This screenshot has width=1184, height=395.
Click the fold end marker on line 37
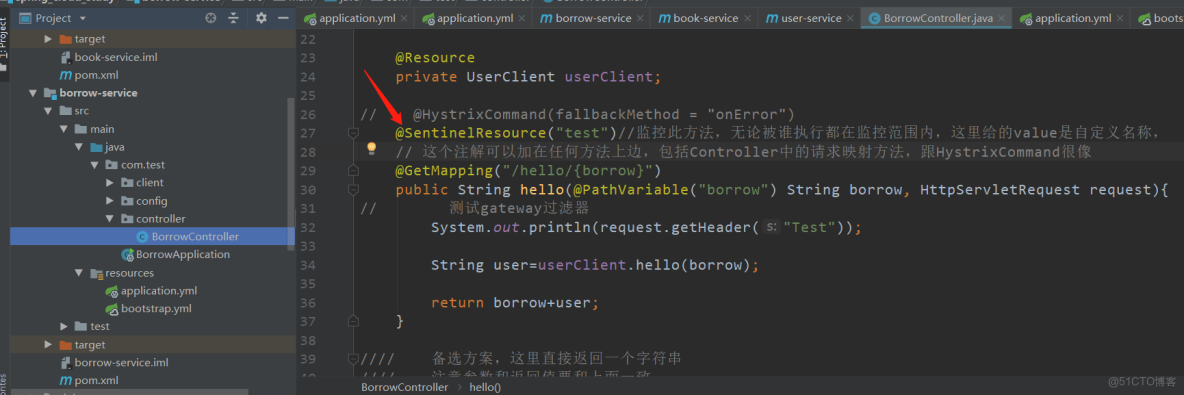[x=352, y=322]
